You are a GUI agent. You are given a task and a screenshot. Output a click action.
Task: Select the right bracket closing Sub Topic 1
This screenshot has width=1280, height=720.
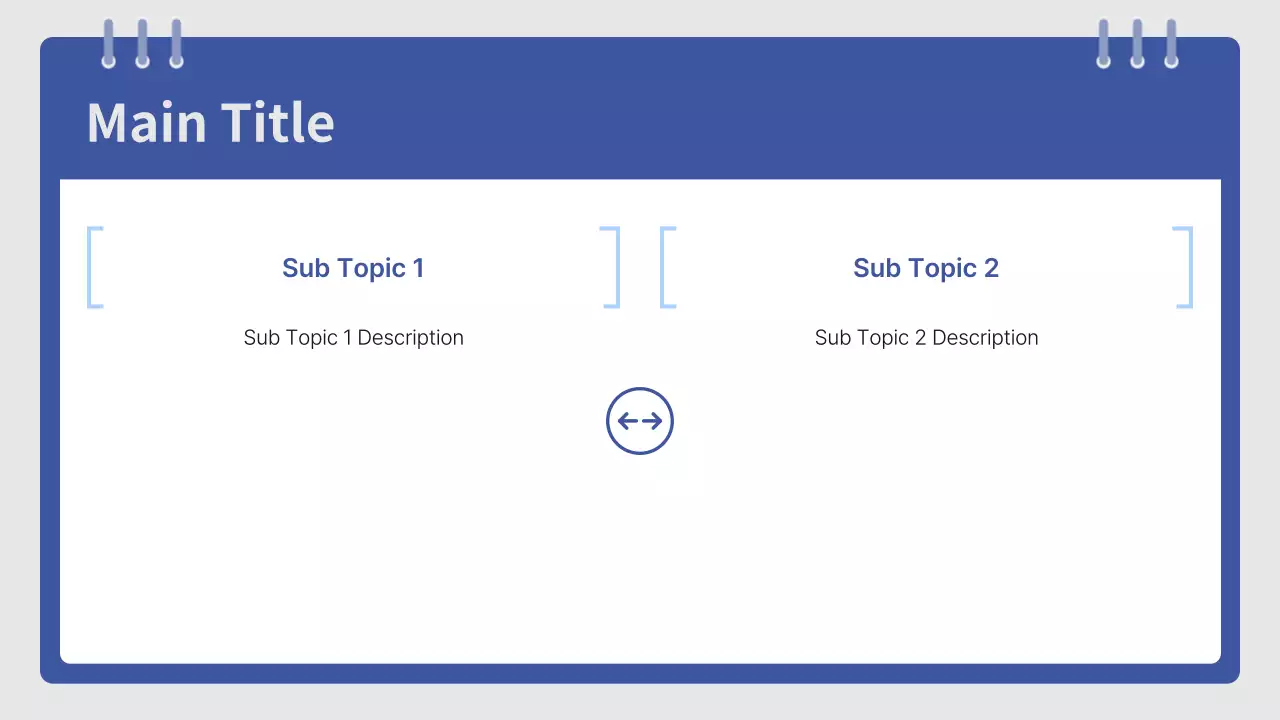coord(616,267)
